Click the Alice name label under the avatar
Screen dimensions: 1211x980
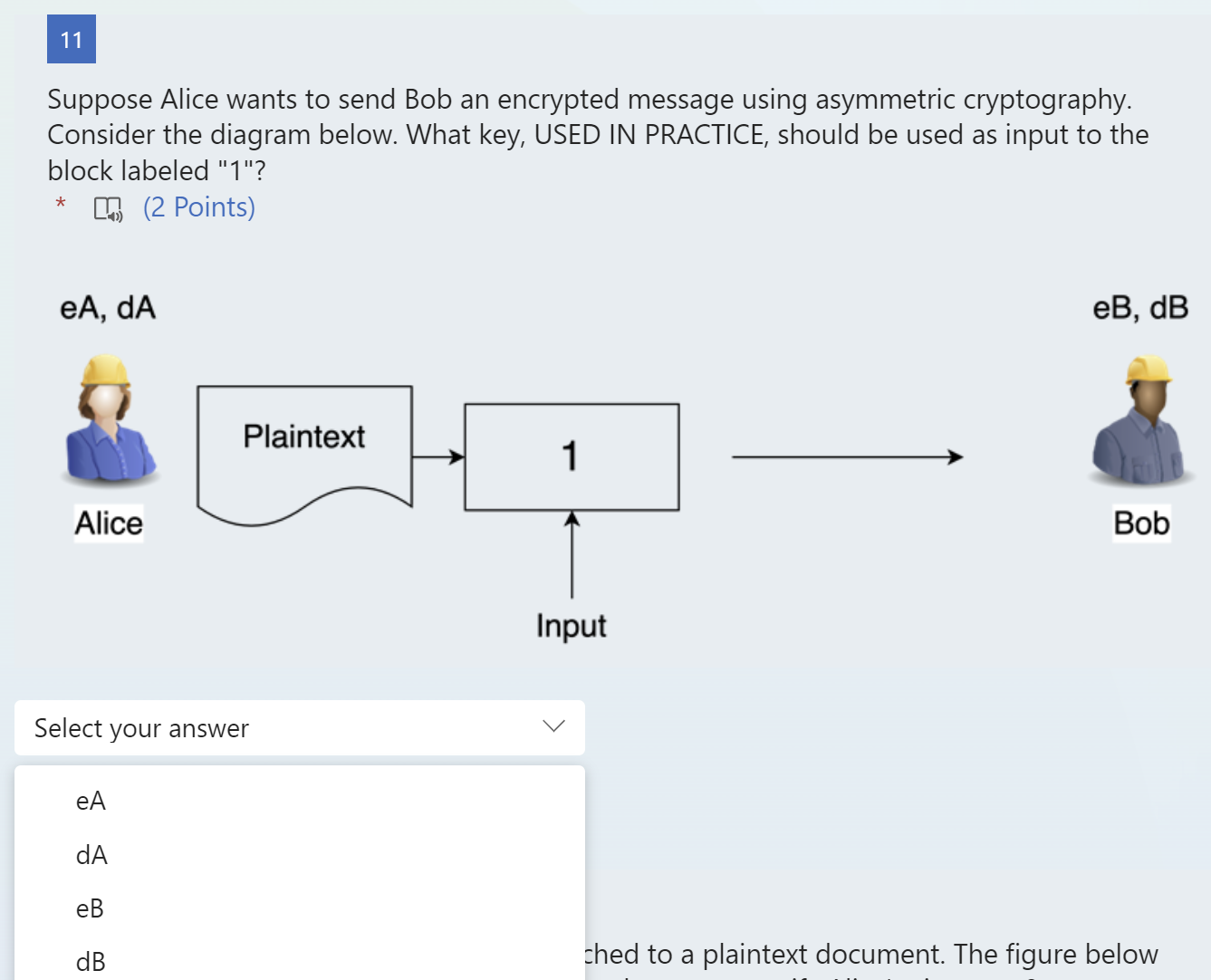click(108, 523)
